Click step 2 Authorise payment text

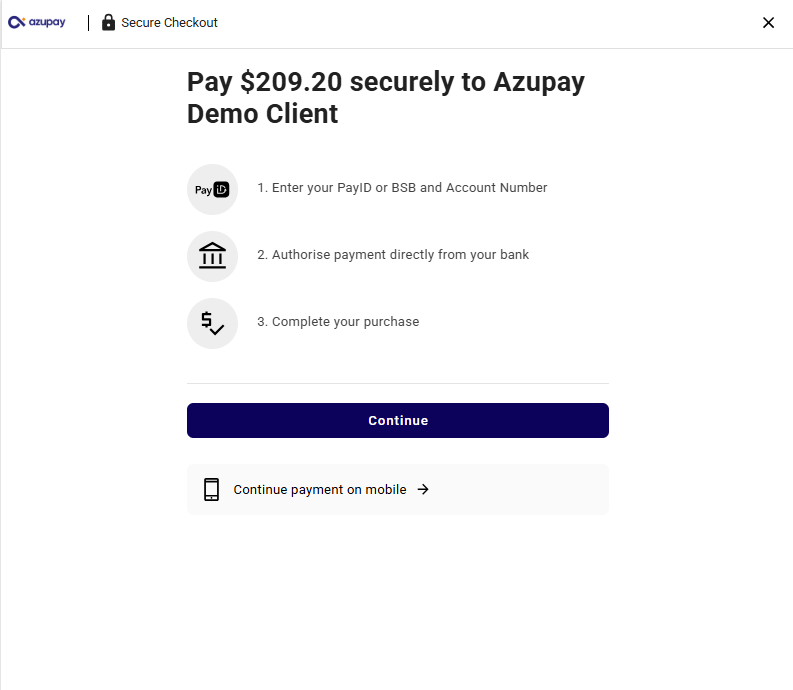point(393,254)
